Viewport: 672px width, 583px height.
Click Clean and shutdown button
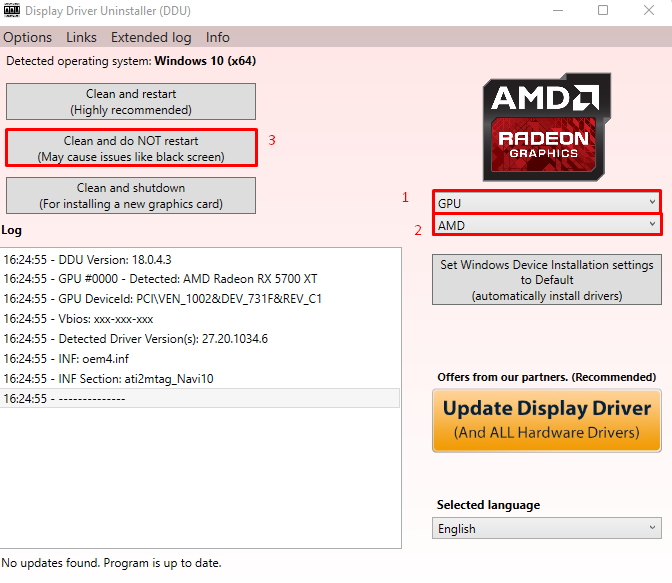(x=131, y=196)
